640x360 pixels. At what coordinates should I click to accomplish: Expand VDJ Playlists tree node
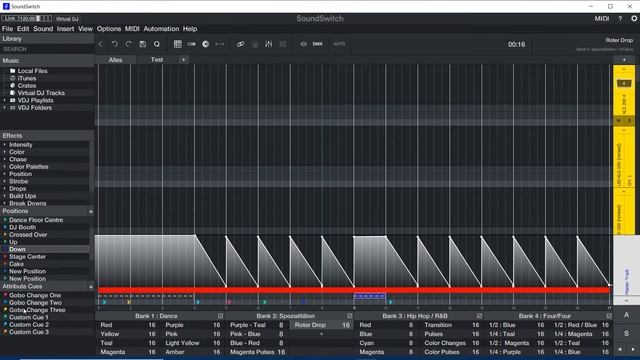[4, 100]
